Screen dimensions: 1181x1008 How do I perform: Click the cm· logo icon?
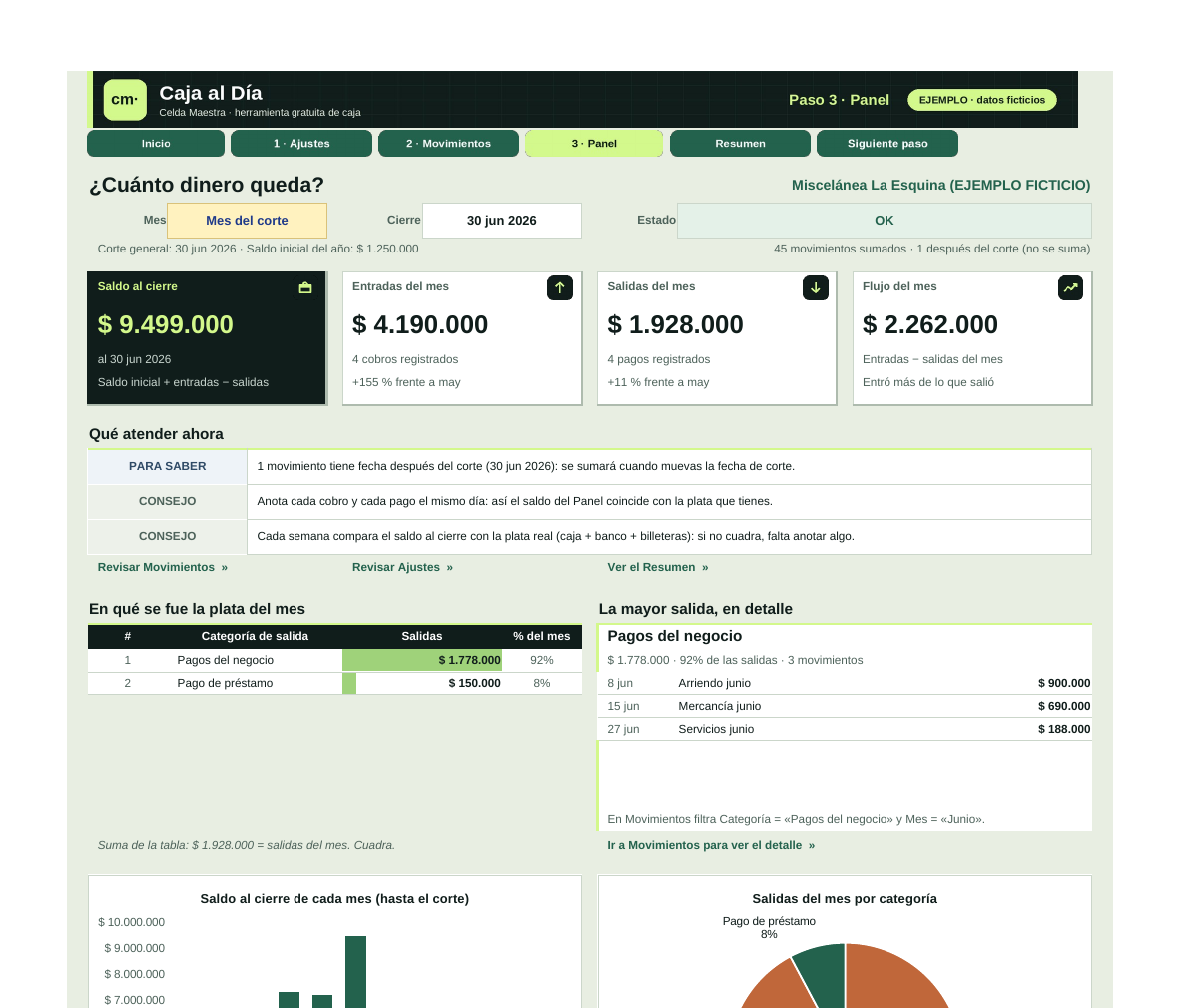click(x=125, y=100)
